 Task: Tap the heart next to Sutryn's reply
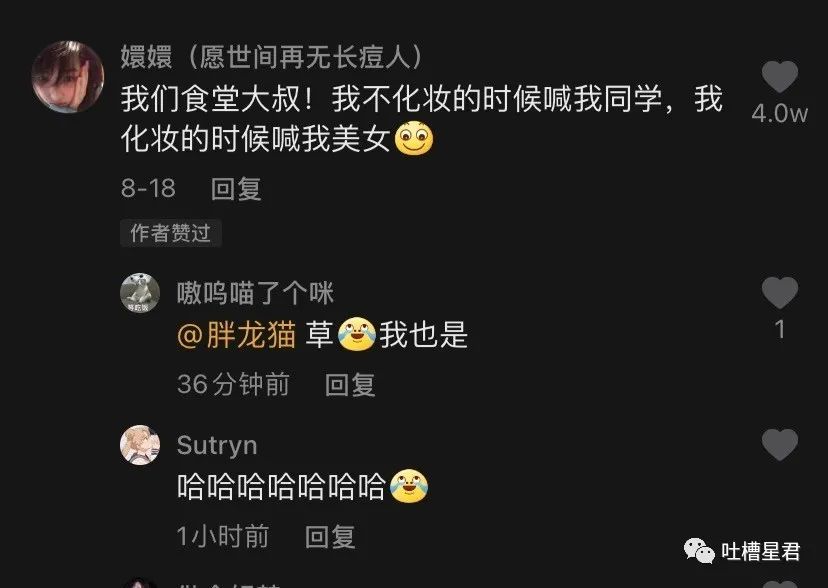779,444
